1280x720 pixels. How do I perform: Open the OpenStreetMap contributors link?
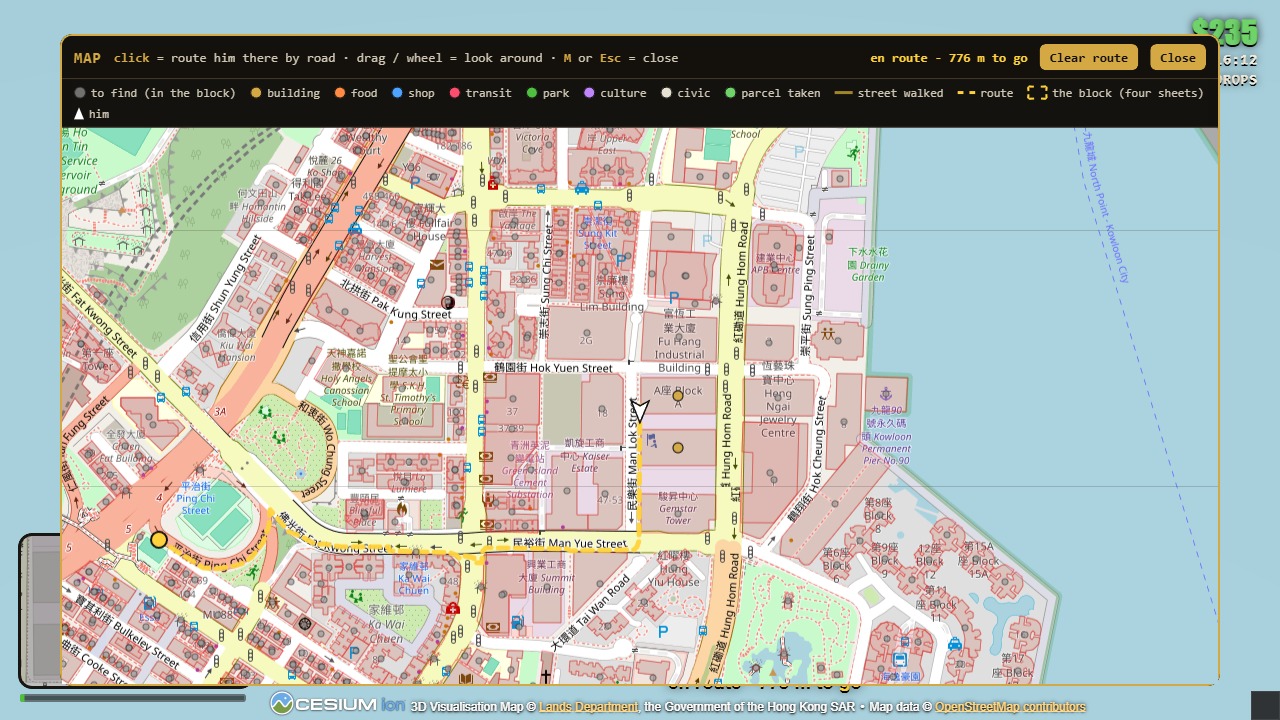(x=1010, y=707)
